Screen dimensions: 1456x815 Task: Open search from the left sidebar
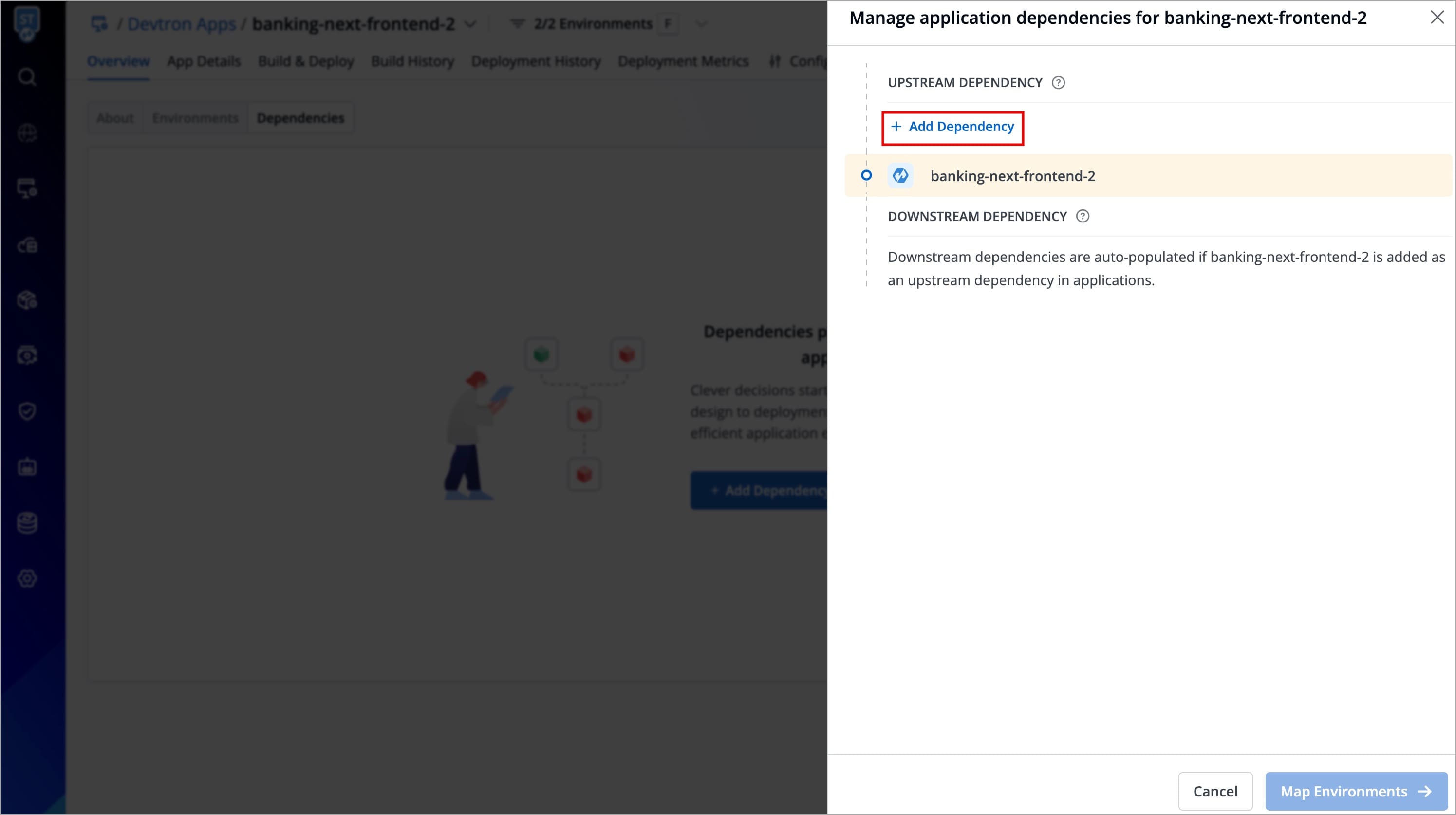click(x=27, y=76)
